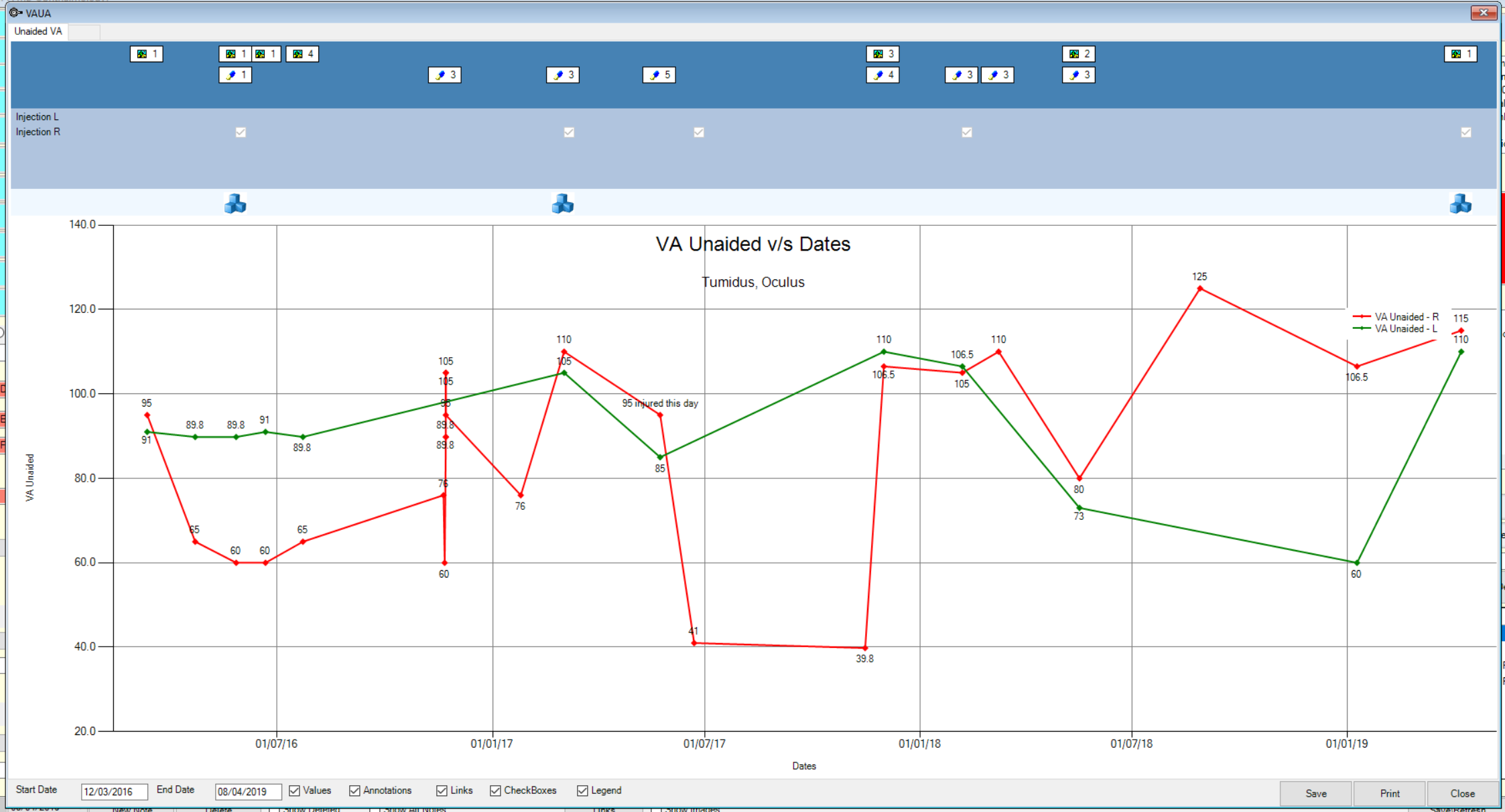The width and height of the screenshot is (1505, 812).
Task: Toggle the CheckBoxes display option
Action: tap(495, 791)
